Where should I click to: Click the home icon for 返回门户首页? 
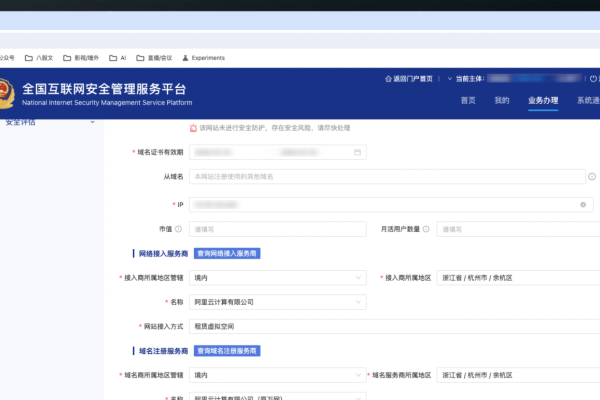(x=388, y=79)
